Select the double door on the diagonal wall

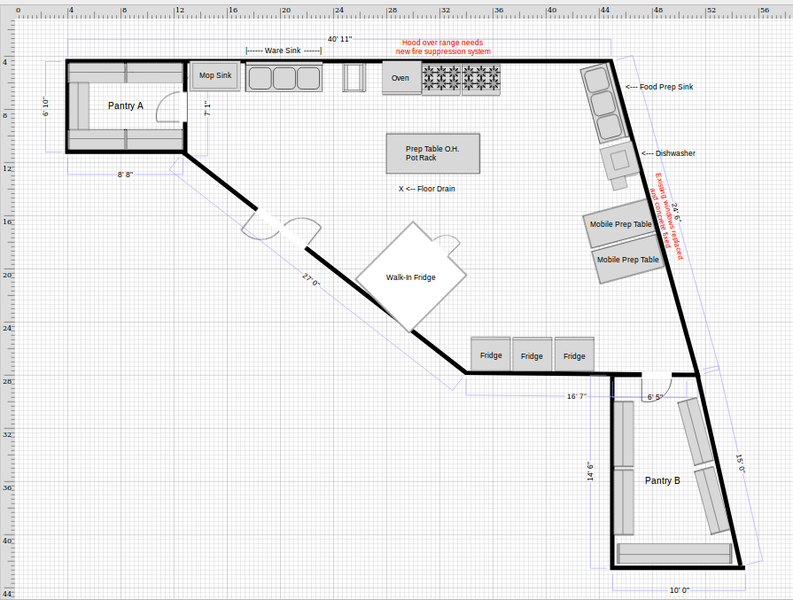point(280,229)
